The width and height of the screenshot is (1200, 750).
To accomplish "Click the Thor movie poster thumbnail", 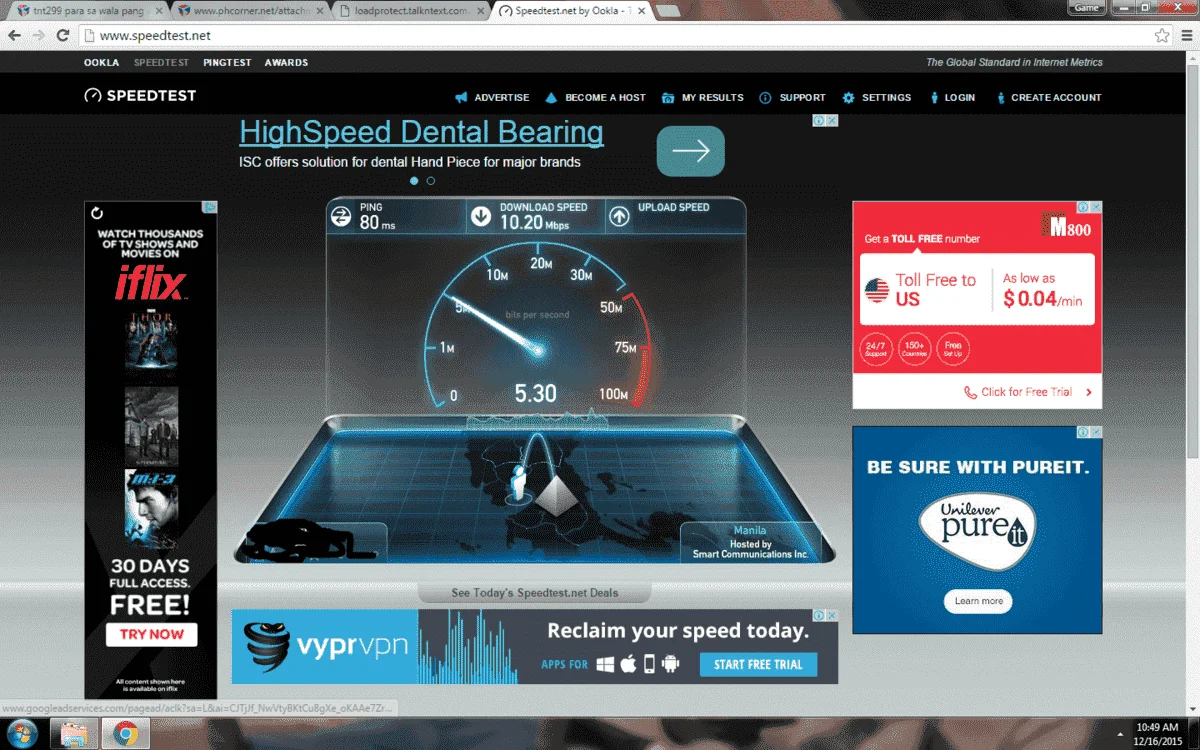I will (151, 343).
